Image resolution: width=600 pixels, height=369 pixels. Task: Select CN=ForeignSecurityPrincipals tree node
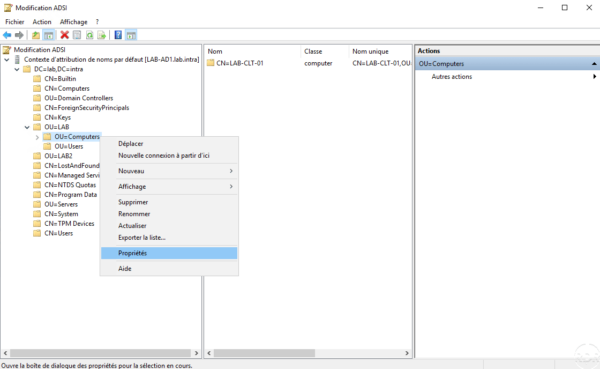[x=86, y=108]
